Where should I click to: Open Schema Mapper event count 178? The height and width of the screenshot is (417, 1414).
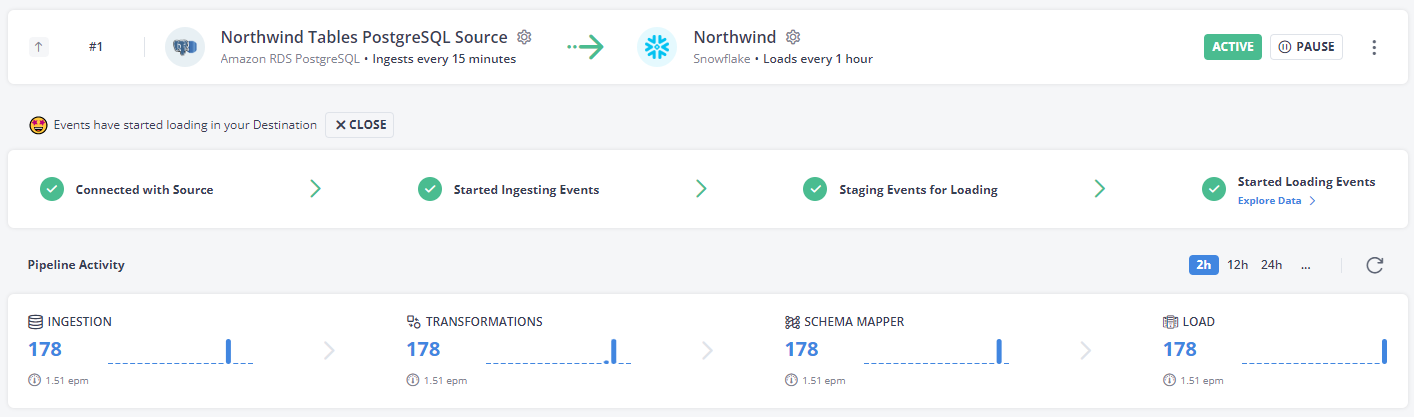click(x=801, y=349)
